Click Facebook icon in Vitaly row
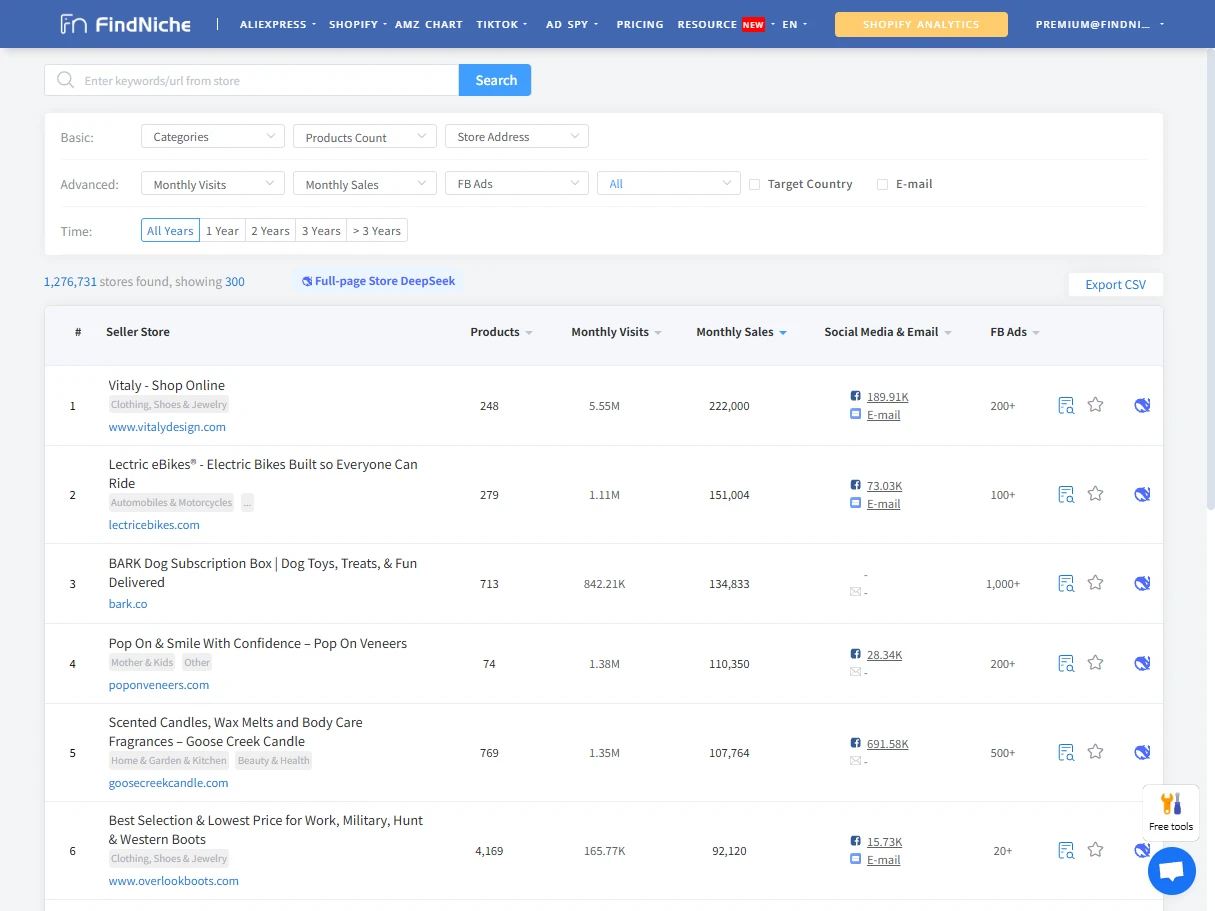The width and height of the screenshot is (1215, 911). [855, 396]
